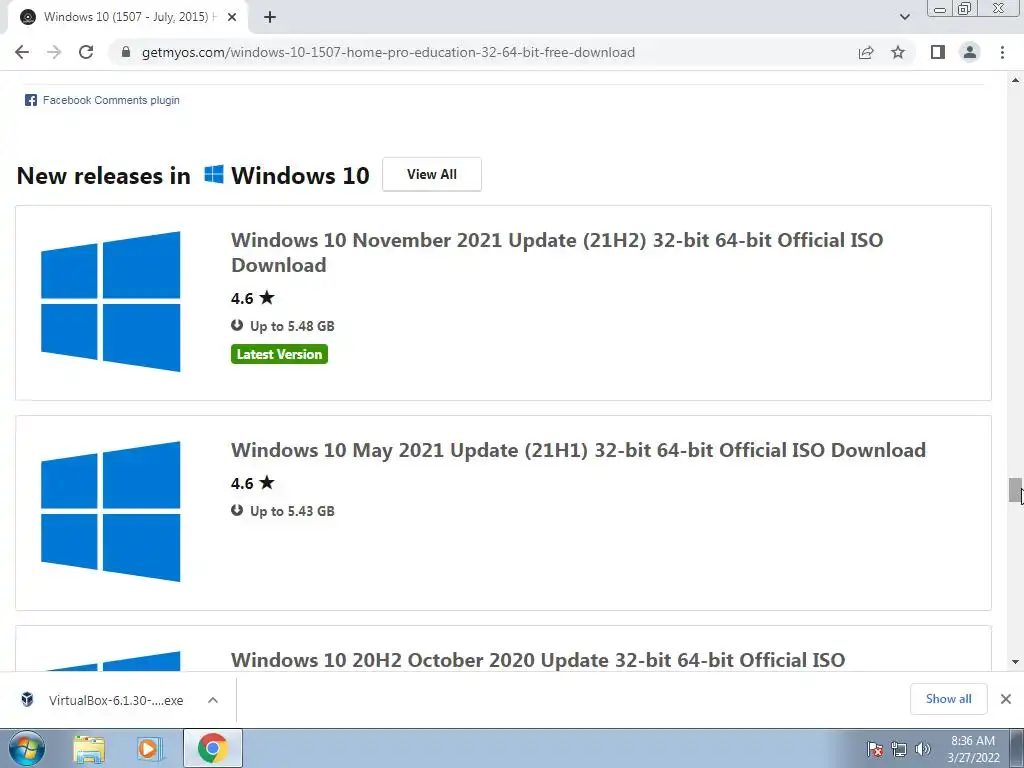Open the Chrome side panel
The height and width of the screenshot is (768, 1024).
[x=938, y=52]
